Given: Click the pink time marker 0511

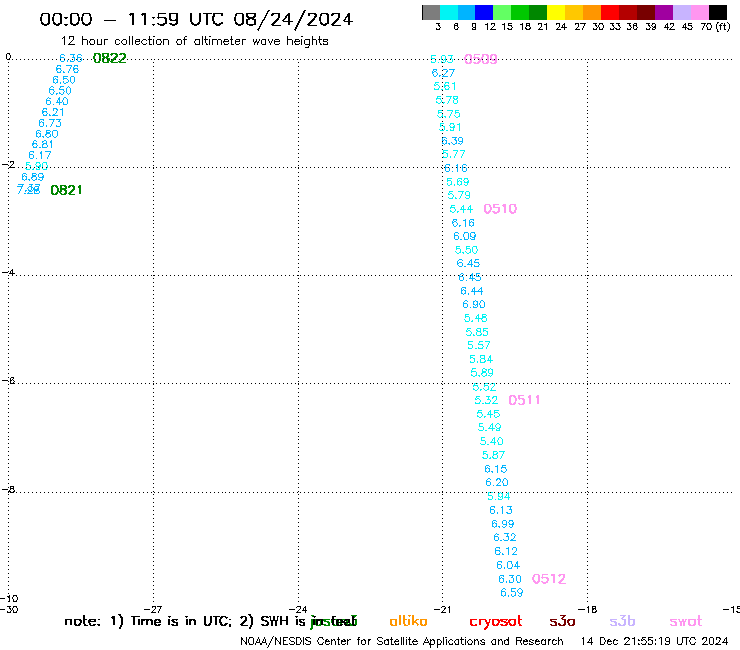Looking at the screenshot, I should (x=524, y=400).
